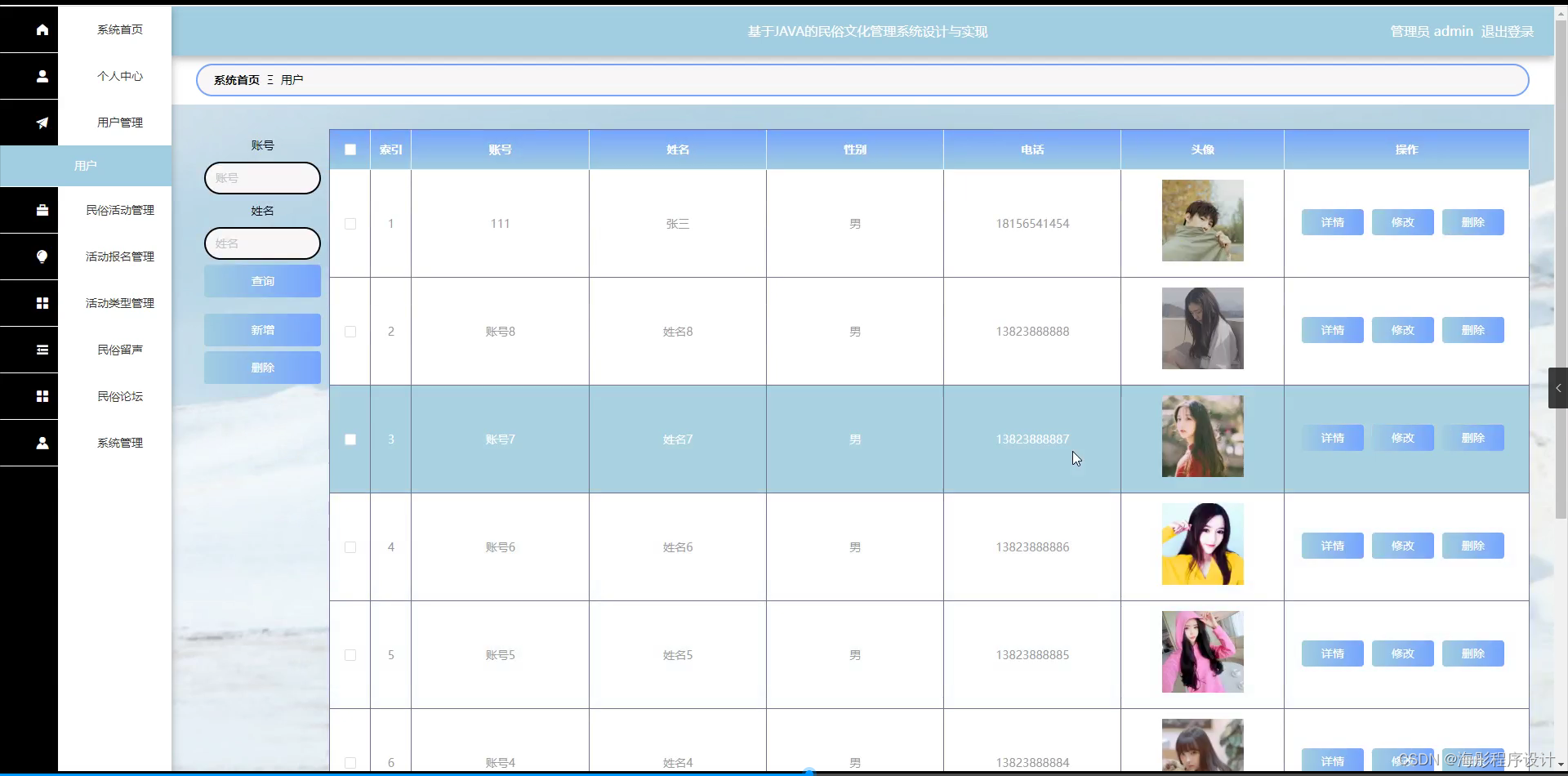
Task: Check the checkbox for row 账号7
Action: 350,439
